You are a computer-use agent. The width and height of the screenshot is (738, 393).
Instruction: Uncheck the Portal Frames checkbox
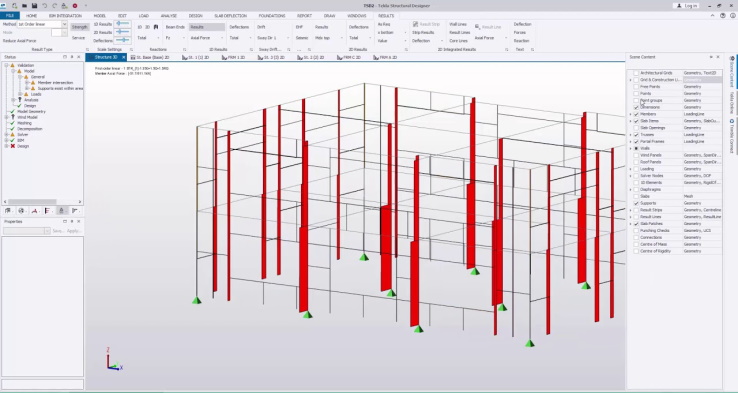pyautogui.click(x=636, y=141)
